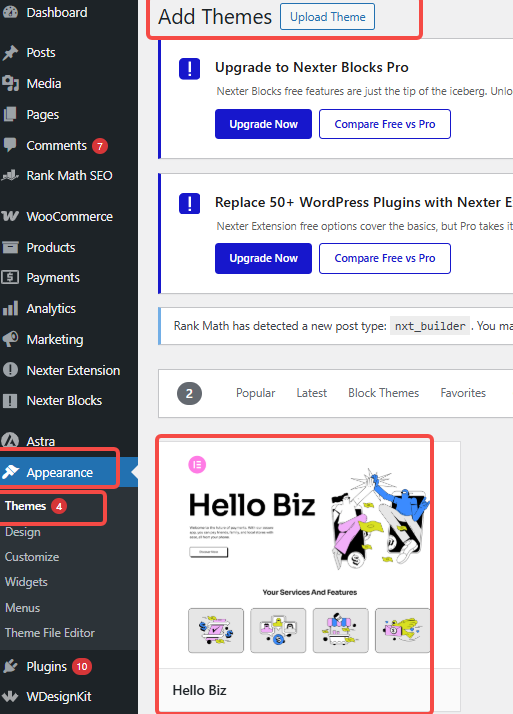Click the red 4 badge next to Themes
The width and height of the screenshot is (513, 714).
(59, 506)
